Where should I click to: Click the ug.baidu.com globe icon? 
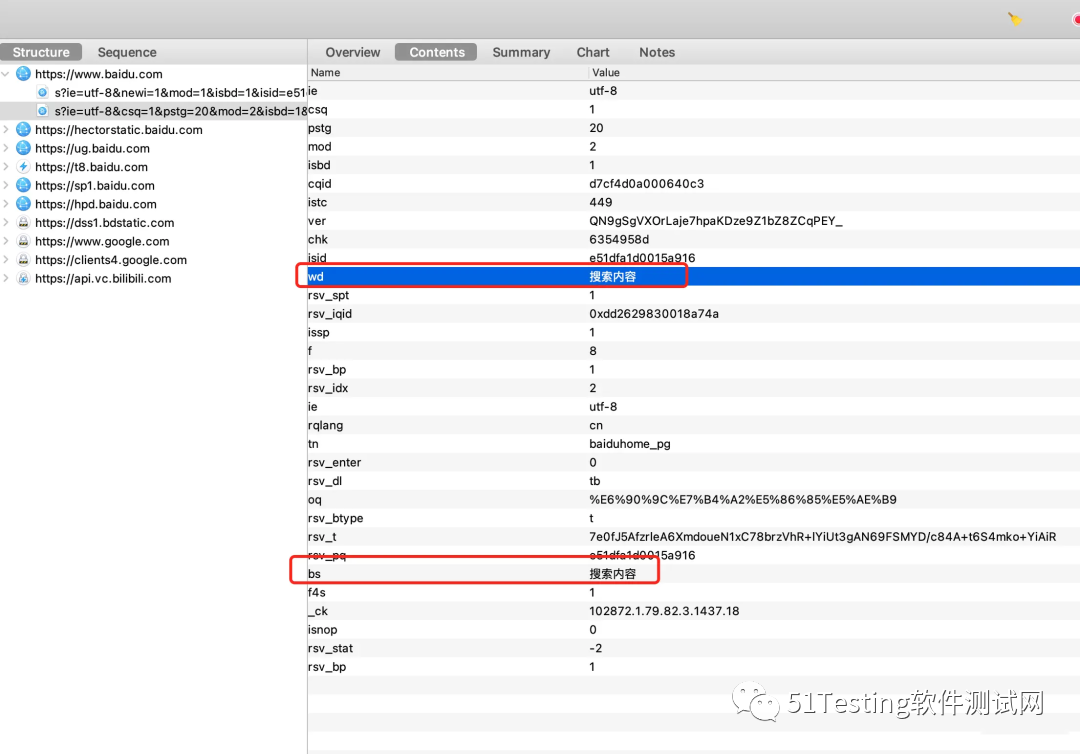[x=23, y=148]
